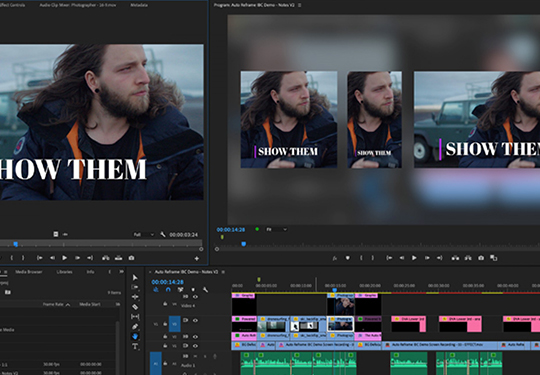Play sequence in Program monitor
The width and height of the screenshot is (540, 375).
414,258
